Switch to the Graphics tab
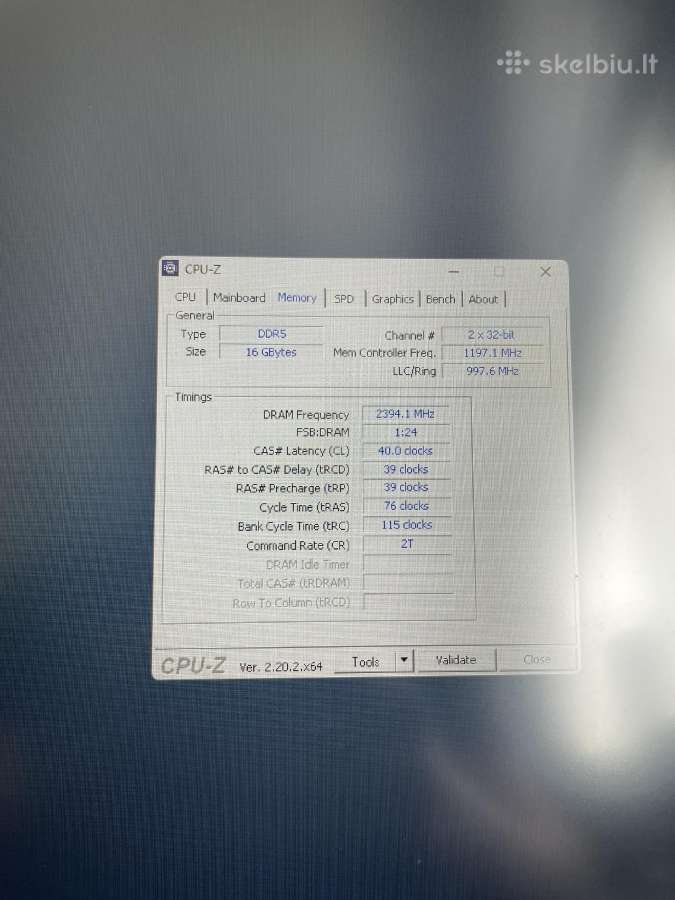Image resolution: width=675 pixels, height=900 pixels. (x=393, y=299)
